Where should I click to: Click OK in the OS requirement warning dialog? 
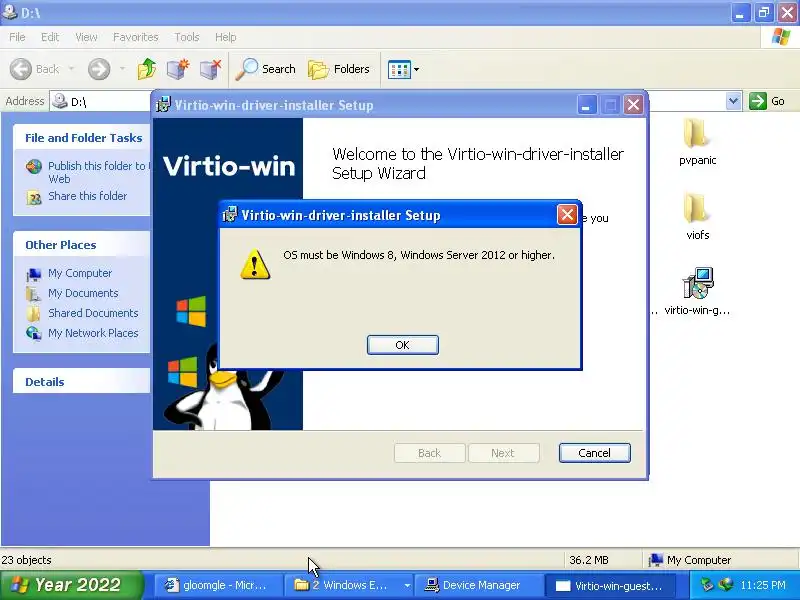point(403,345)
